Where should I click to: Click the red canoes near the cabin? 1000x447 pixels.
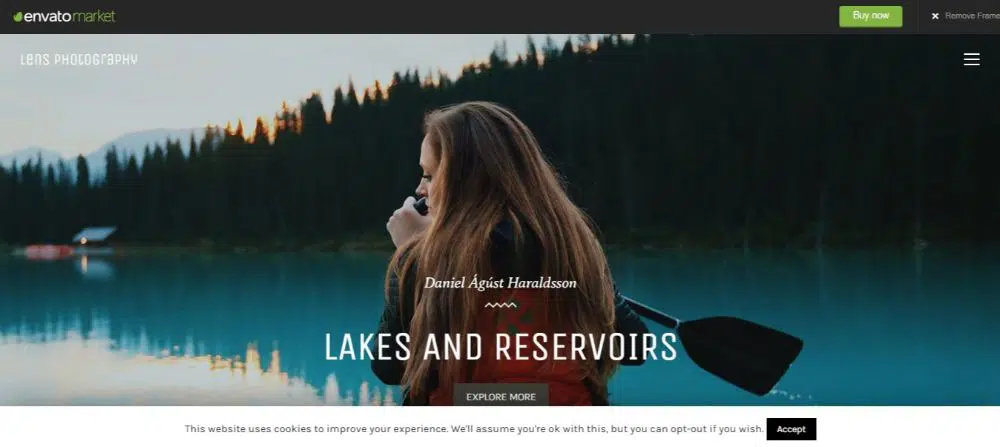pyautogui.click(x=49, y=252)
